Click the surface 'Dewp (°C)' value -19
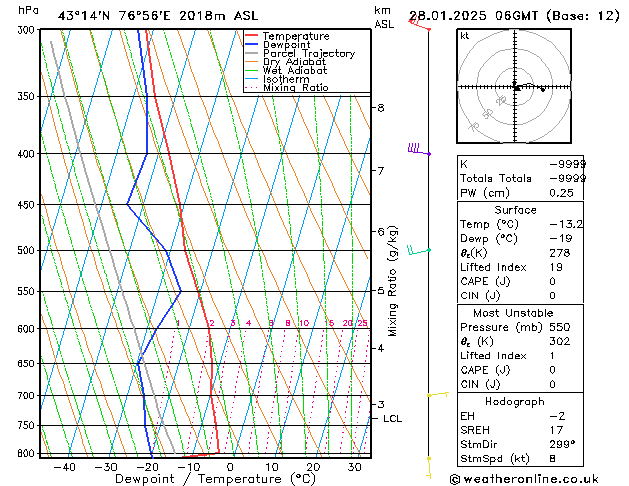 [x=561, y=239]
